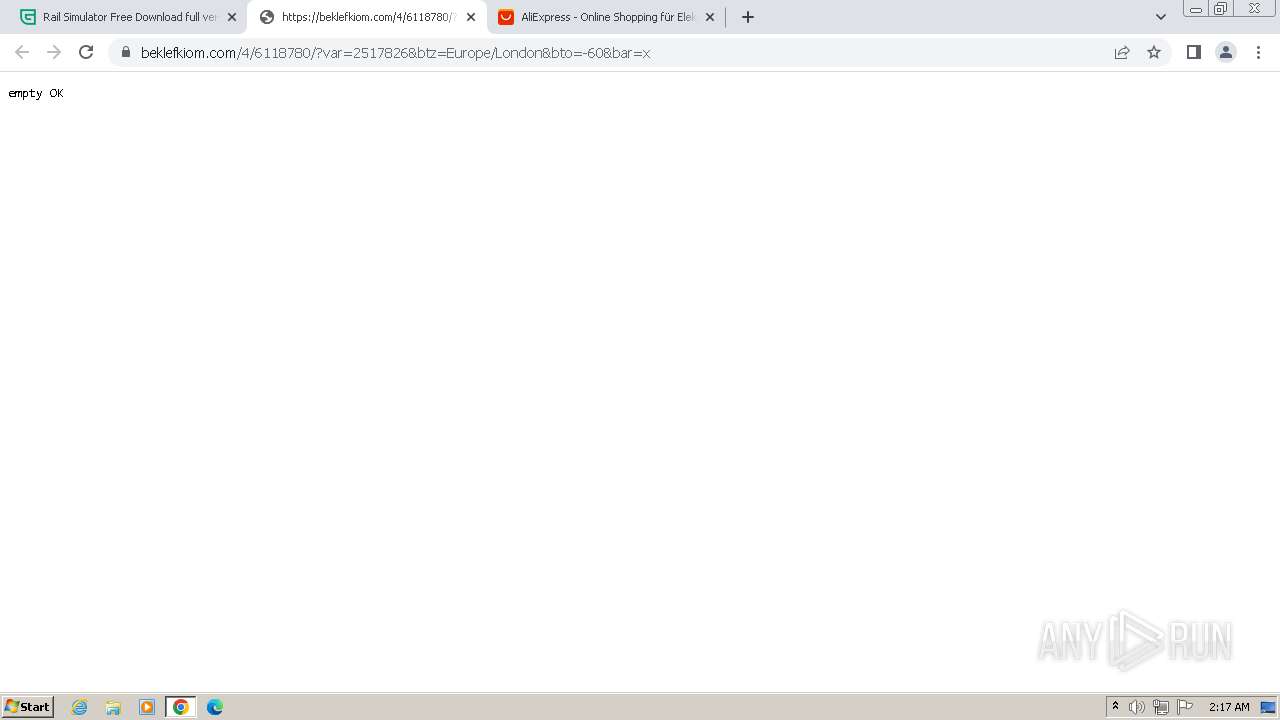Restore down the Chrome window
This screenshot has height=720, width=1280.
click(1221, 9)
